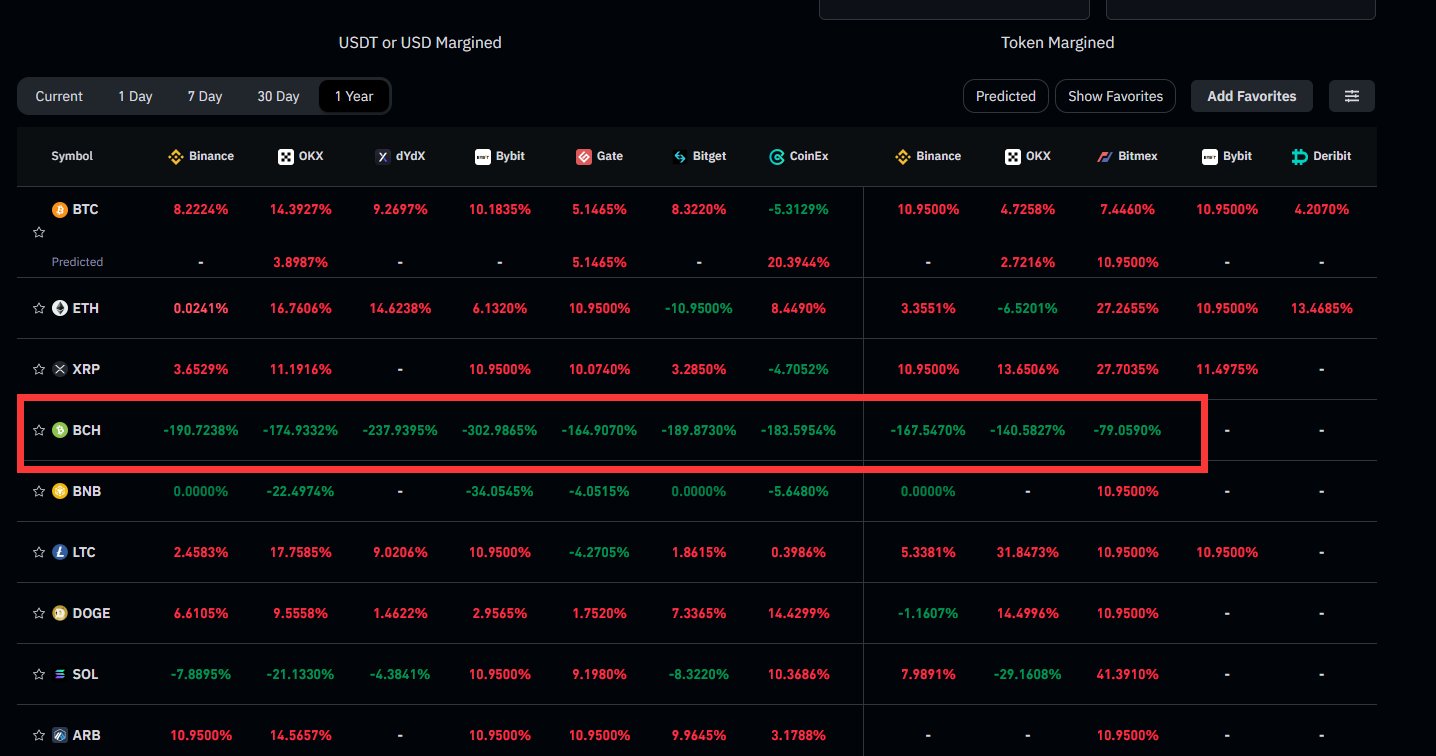Favorite DOGE with its star icon
This screenshot has height=756, width=1436.
39,613
